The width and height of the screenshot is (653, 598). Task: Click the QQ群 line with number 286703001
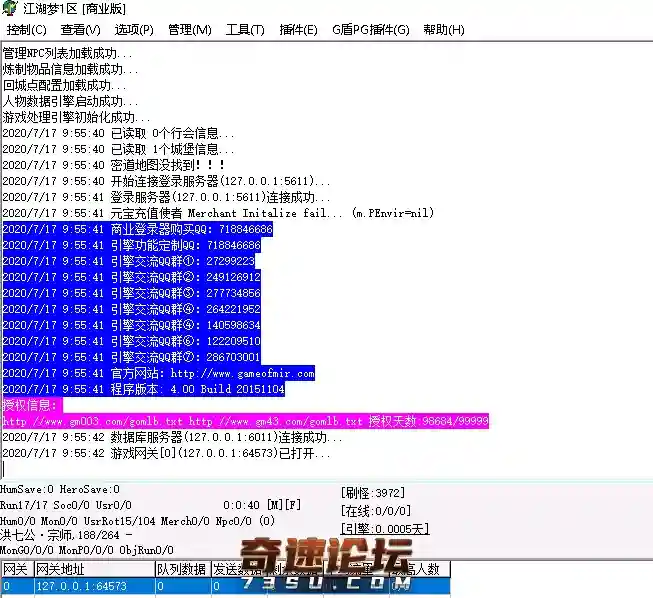pyautogui.click(x=132, y=357)
